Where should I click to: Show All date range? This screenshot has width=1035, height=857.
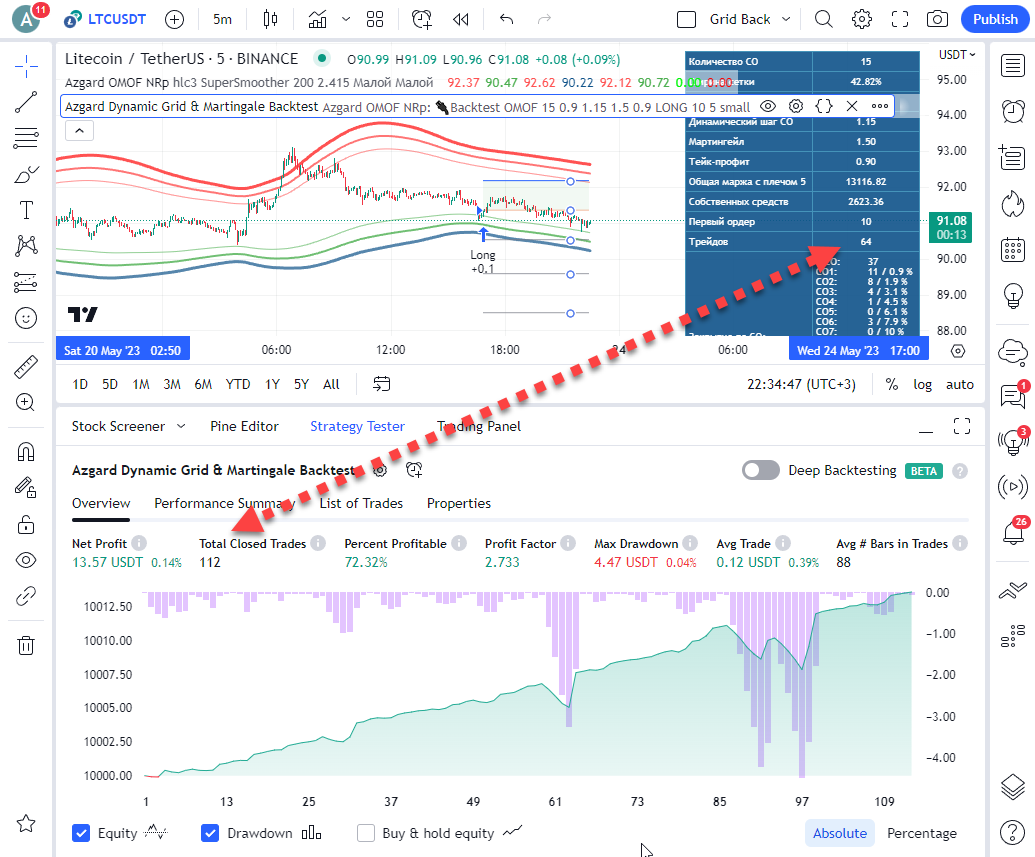(x=331, y=384)
